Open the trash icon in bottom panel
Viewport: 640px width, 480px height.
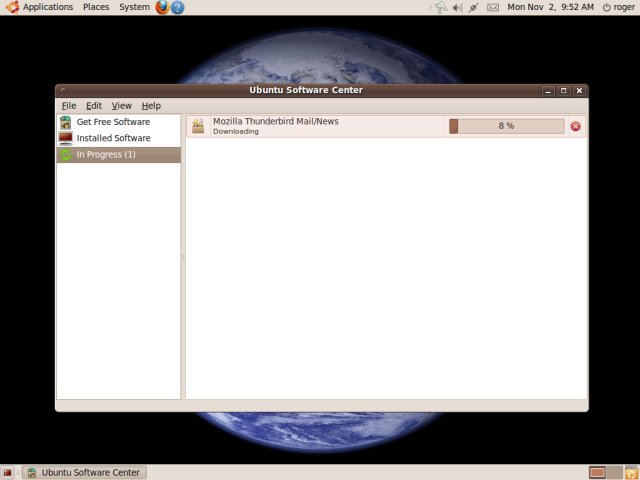632,473
